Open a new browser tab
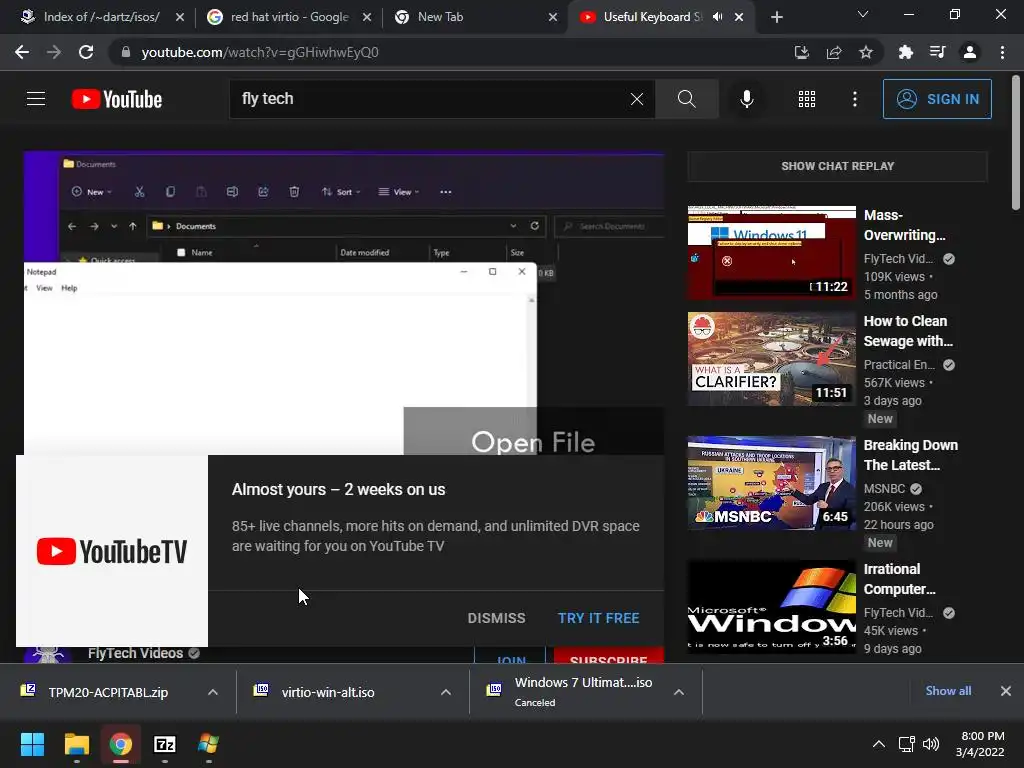This screenshot has width=1024, height=768. pos(776,17)
